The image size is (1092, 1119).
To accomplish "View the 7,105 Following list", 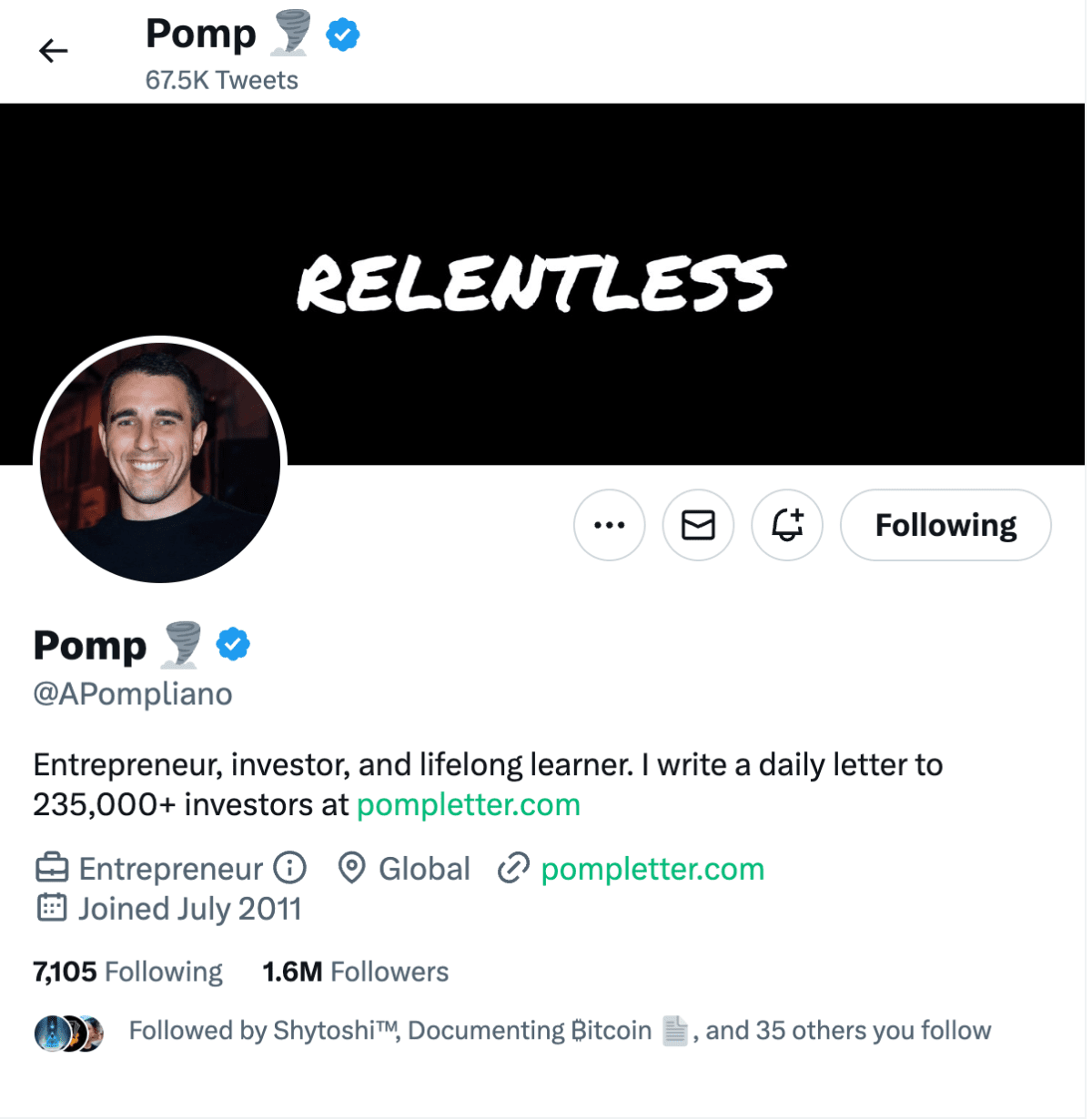I will (128, 972).
